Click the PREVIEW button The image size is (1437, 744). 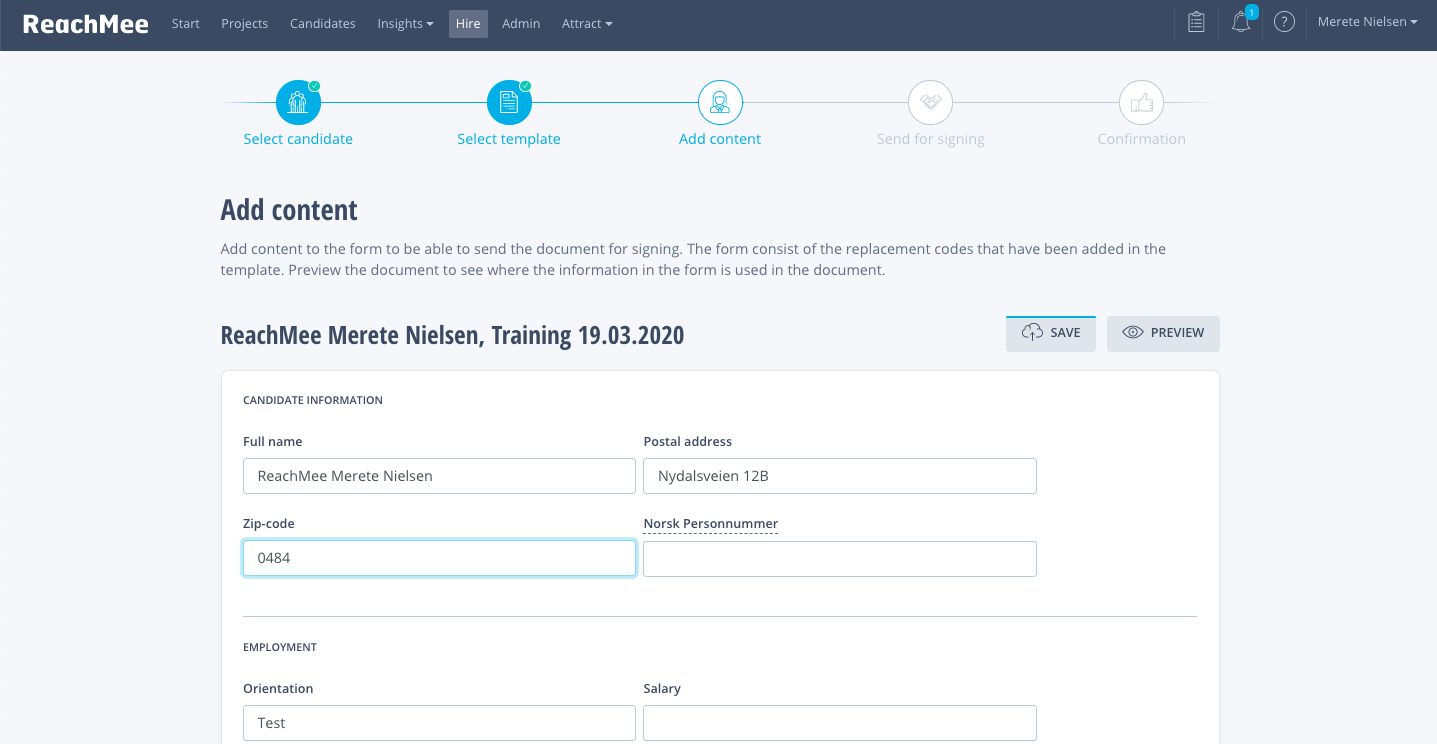point(1163,333)
